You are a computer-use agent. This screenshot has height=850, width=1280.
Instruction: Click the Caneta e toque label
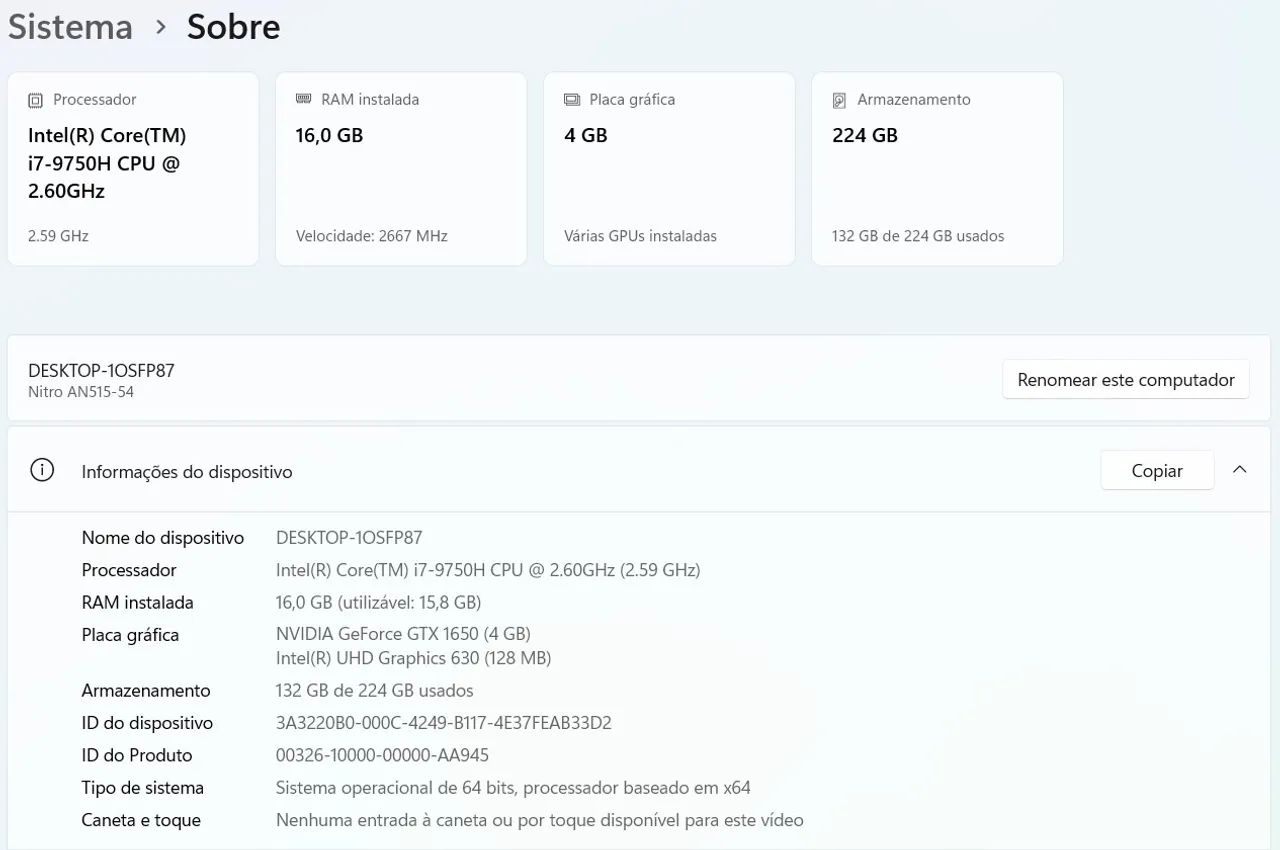point(141,820)
